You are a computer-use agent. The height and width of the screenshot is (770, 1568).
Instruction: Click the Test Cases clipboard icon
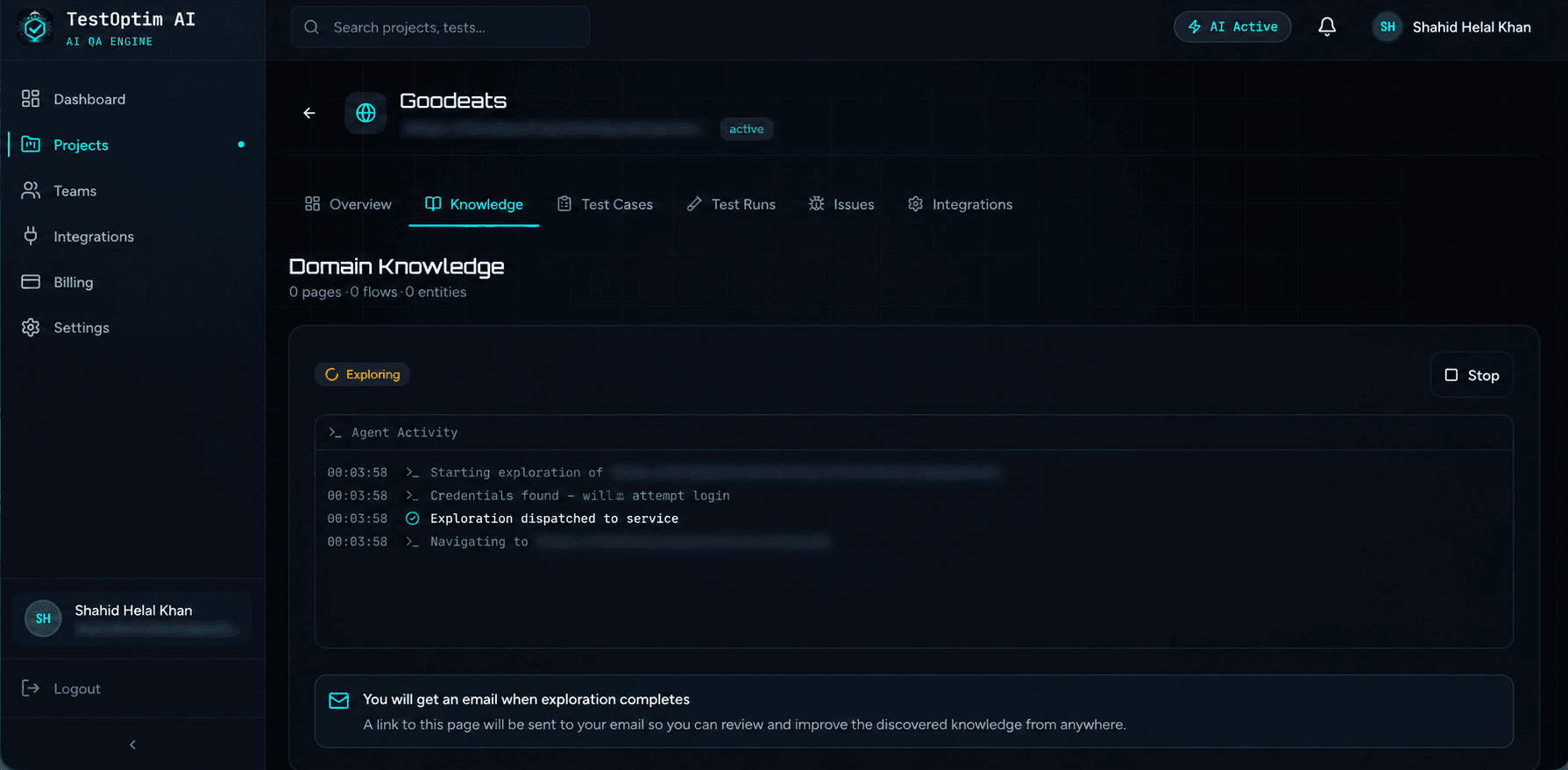tap(564, 203)
